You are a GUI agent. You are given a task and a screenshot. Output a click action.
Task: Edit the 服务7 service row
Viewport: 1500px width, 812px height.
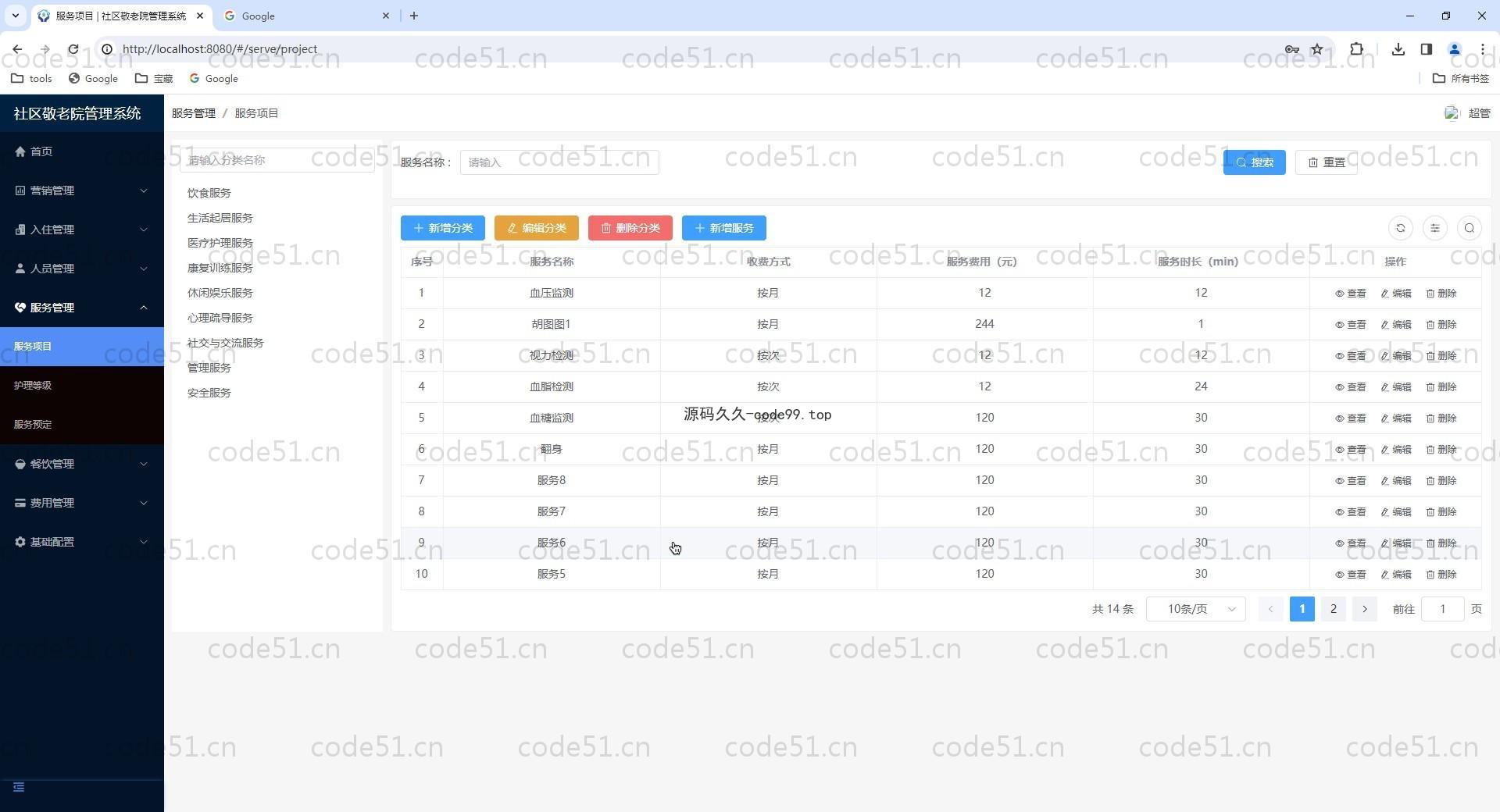point(1396,512)
